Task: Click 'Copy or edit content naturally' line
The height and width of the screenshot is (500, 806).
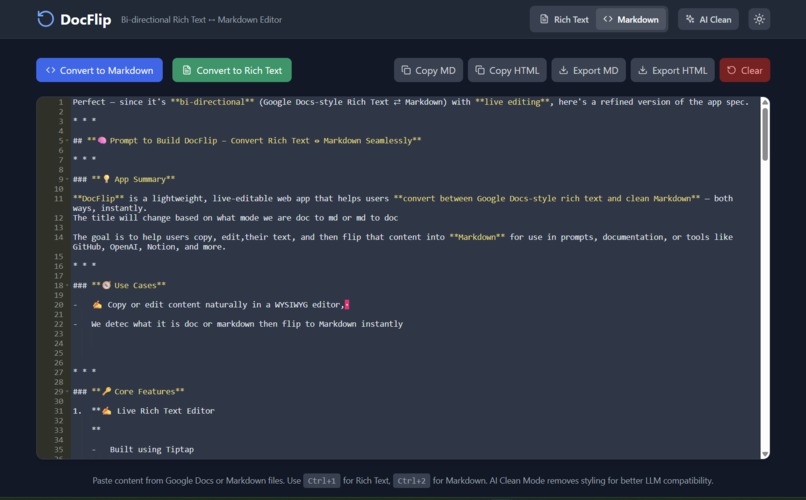Action: pyautogui.click(x=225, y=305)
